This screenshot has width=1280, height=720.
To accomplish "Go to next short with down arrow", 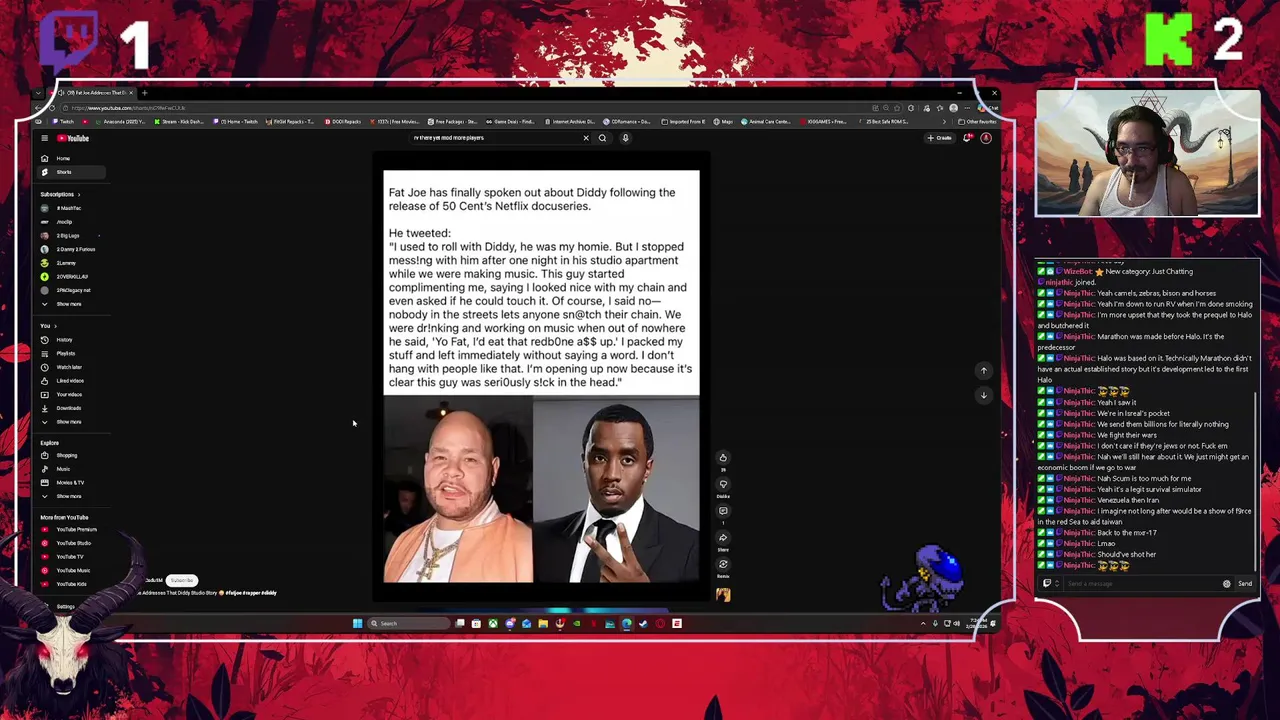I will (x=983, y=395).
